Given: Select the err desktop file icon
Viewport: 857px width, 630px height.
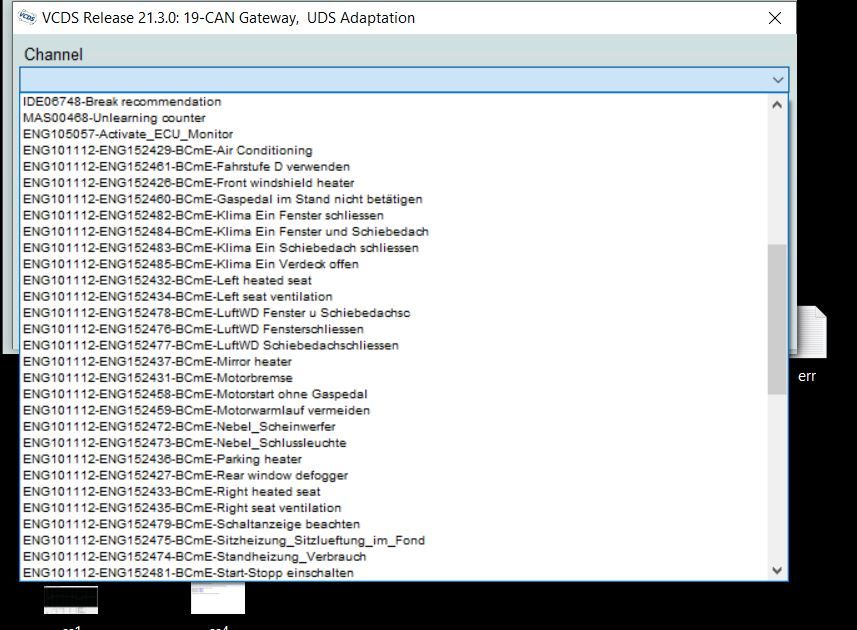Looking at the screenshot, I should pyautogui.click(x=811, y=344).
